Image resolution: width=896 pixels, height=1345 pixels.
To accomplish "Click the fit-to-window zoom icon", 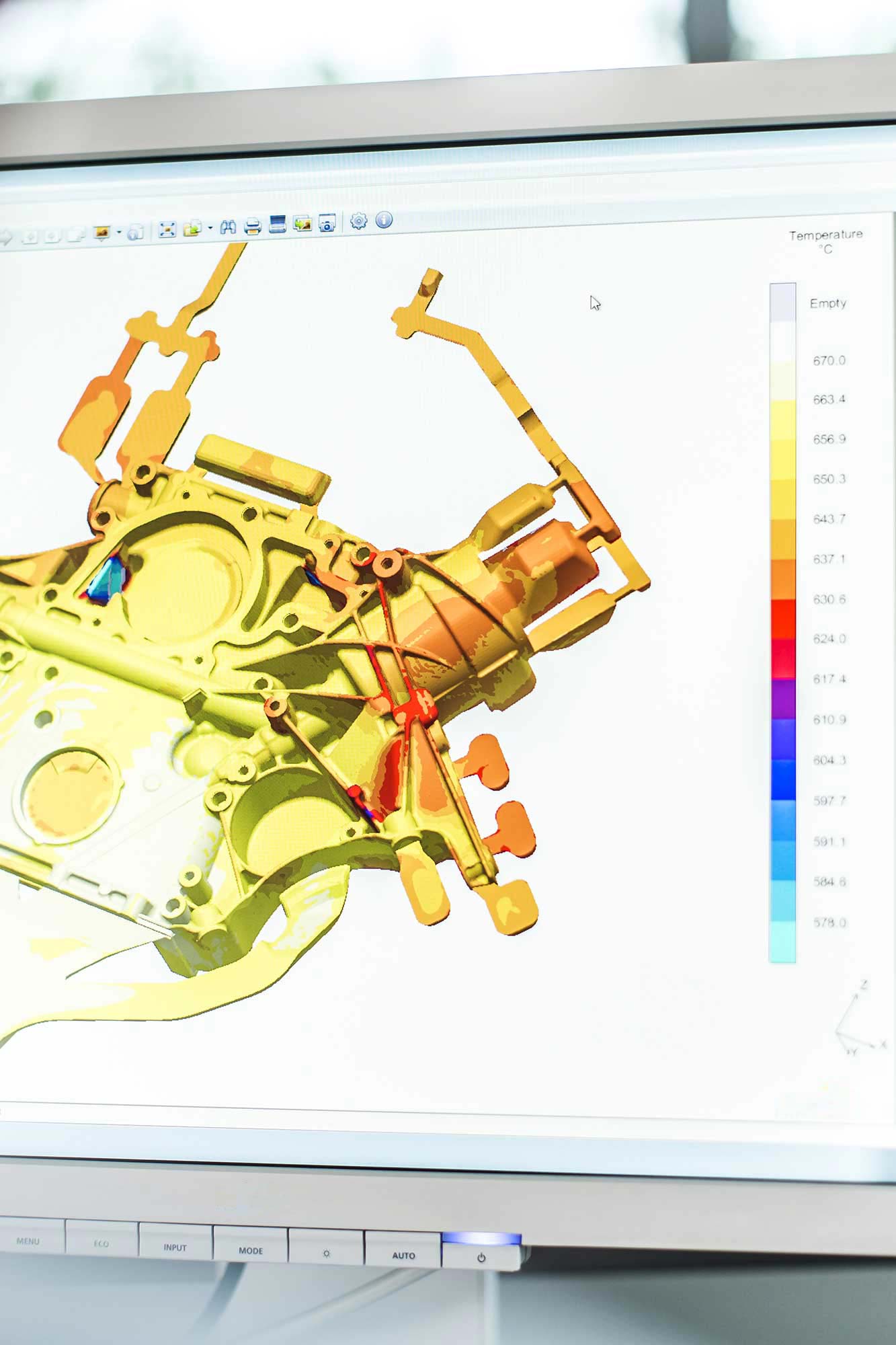I will [167, 230].
